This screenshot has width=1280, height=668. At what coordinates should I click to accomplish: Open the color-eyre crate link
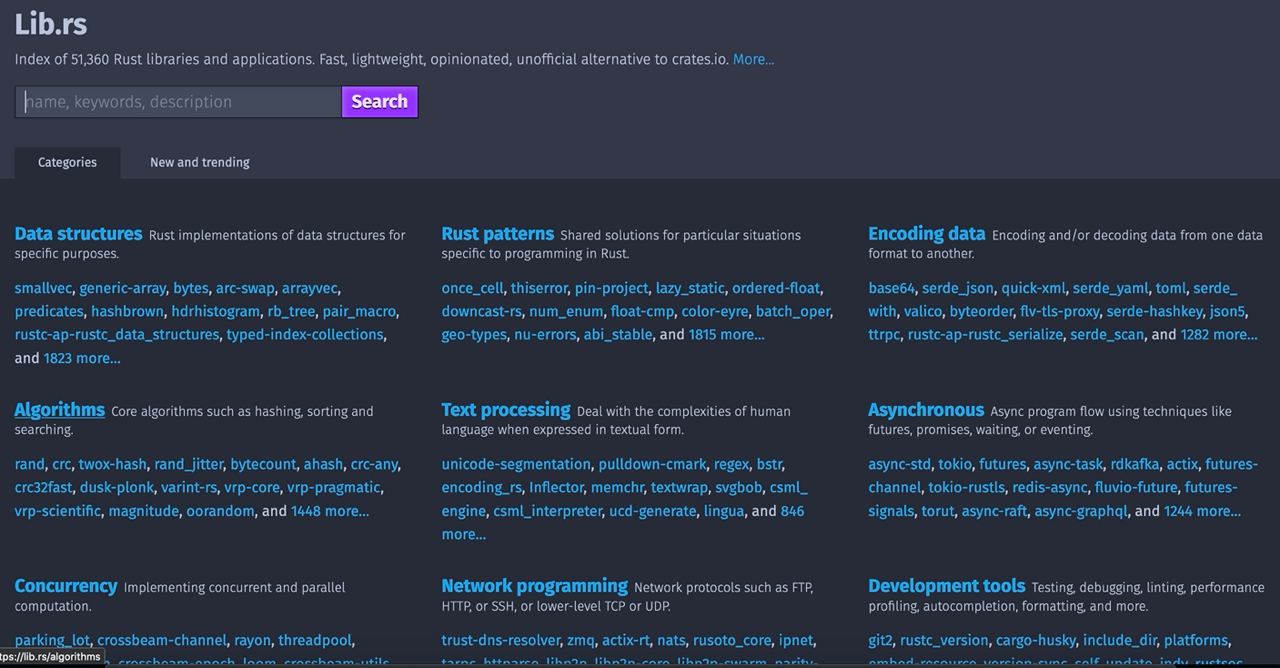[x=715, y=311]
